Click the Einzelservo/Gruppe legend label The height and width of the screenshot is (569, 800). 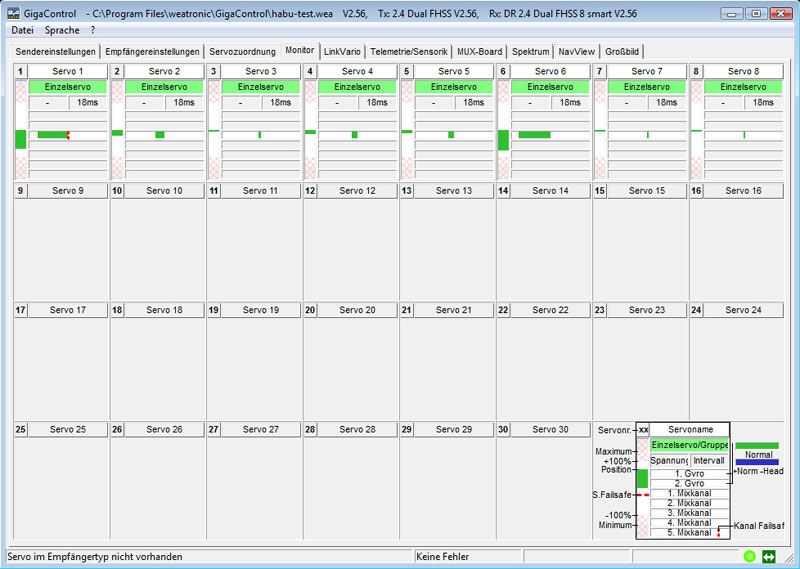pos(689,445)
